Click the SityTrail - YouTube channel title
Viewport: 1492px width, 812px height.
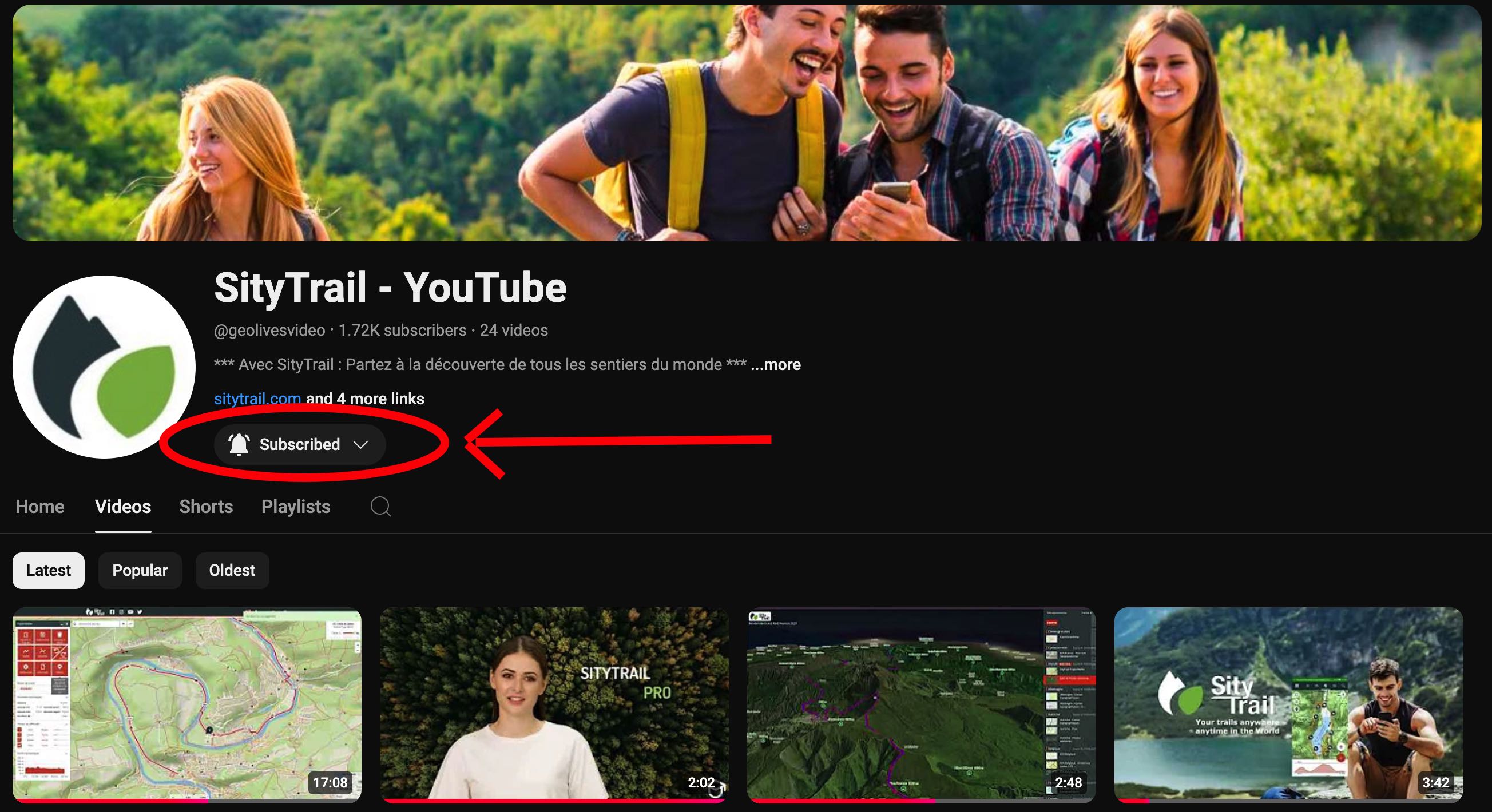coord(390,288)
